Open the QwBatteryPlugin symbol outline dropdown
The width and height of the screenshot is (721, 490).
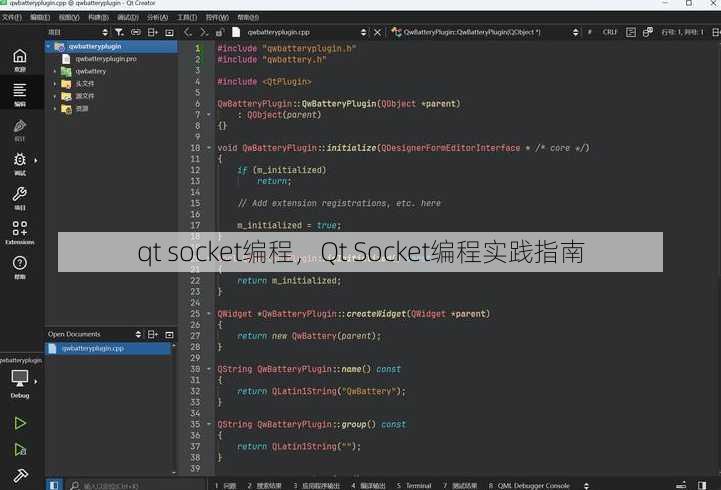click(x=485, y=32)
